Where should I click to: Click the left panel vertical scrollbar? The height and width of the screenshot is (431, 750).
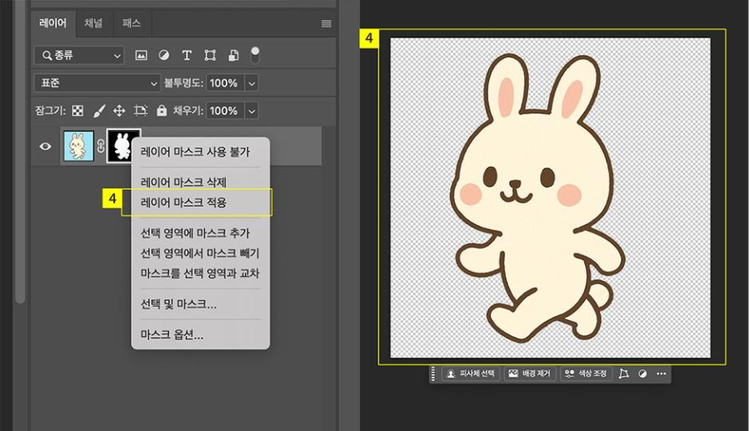coord(20,151)
